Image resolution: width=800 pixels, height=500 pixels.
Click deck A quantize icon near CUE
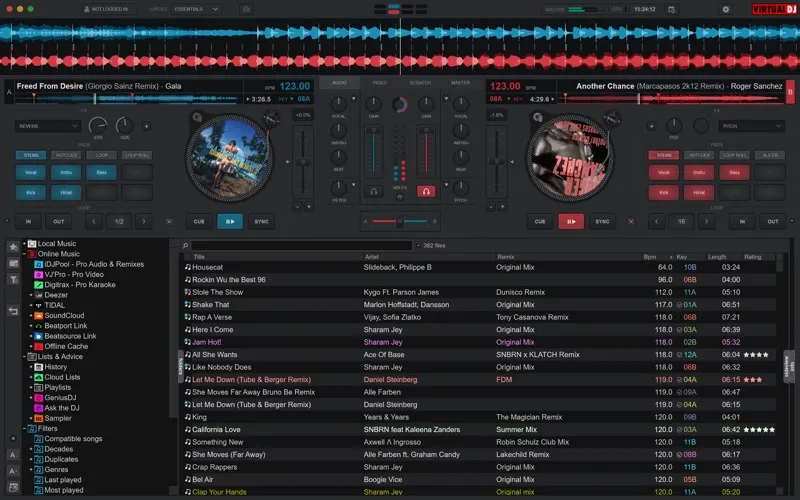[x=169, y=221]
